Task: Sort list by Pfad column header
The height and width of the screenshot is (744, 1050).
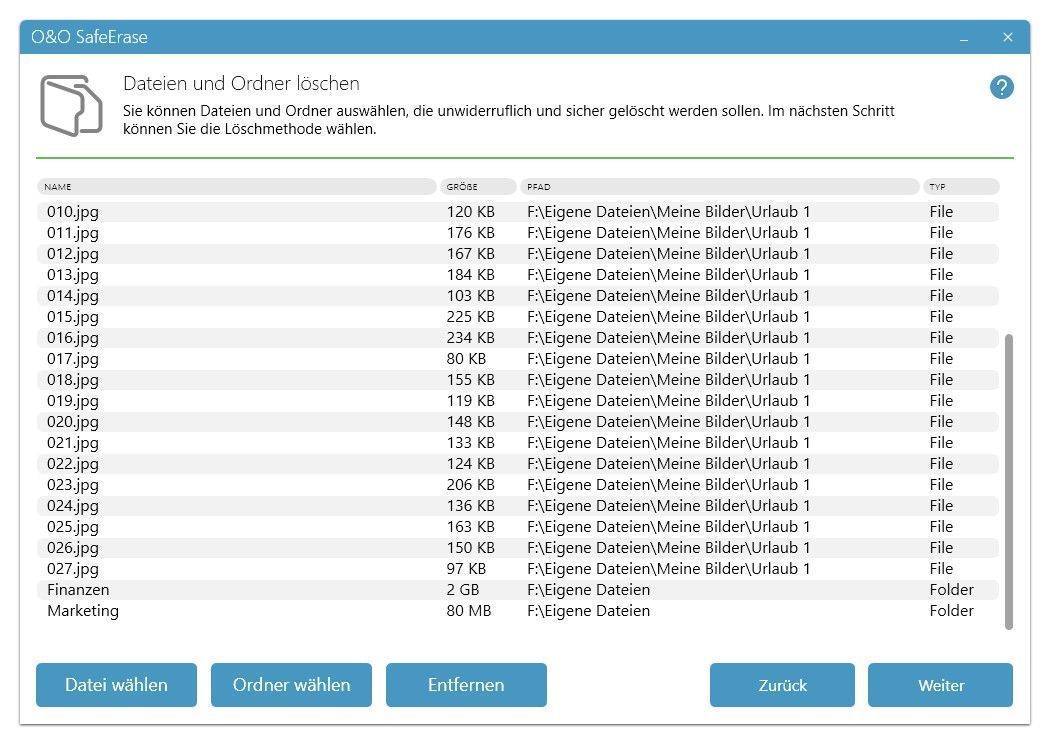Action: point(719,187)
